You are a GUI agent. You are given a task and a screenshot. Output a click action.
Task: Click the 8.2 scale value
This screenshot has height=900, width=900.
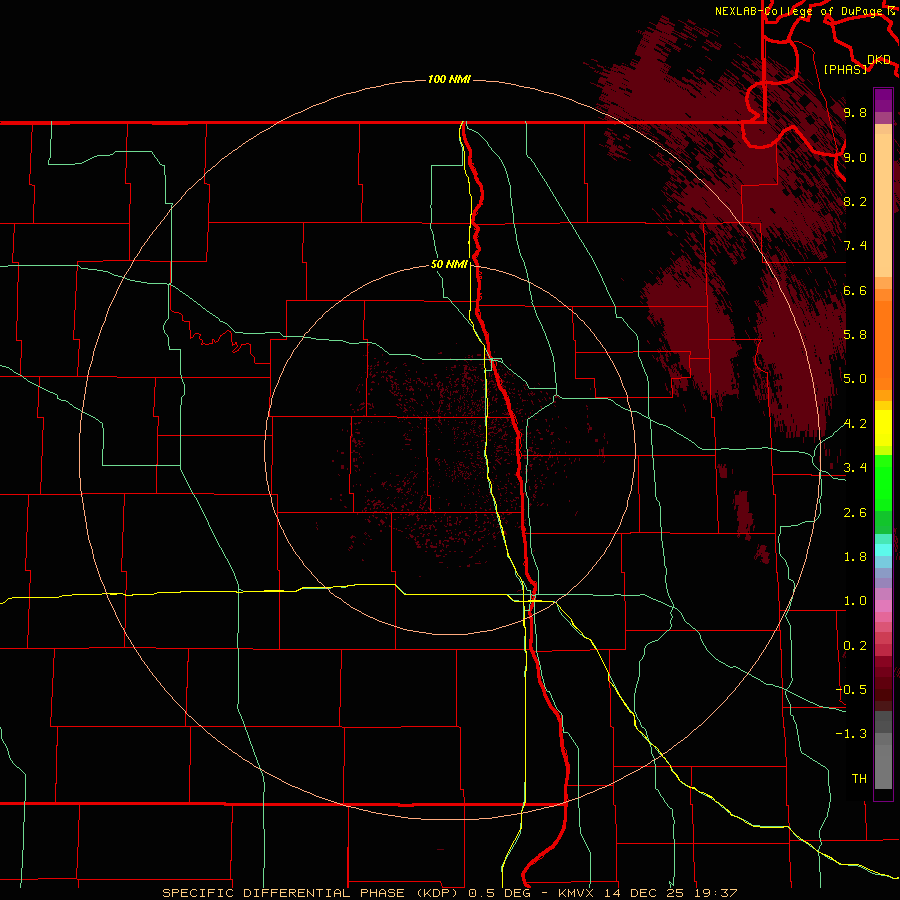pyautogui.click(x=855, y=201)
